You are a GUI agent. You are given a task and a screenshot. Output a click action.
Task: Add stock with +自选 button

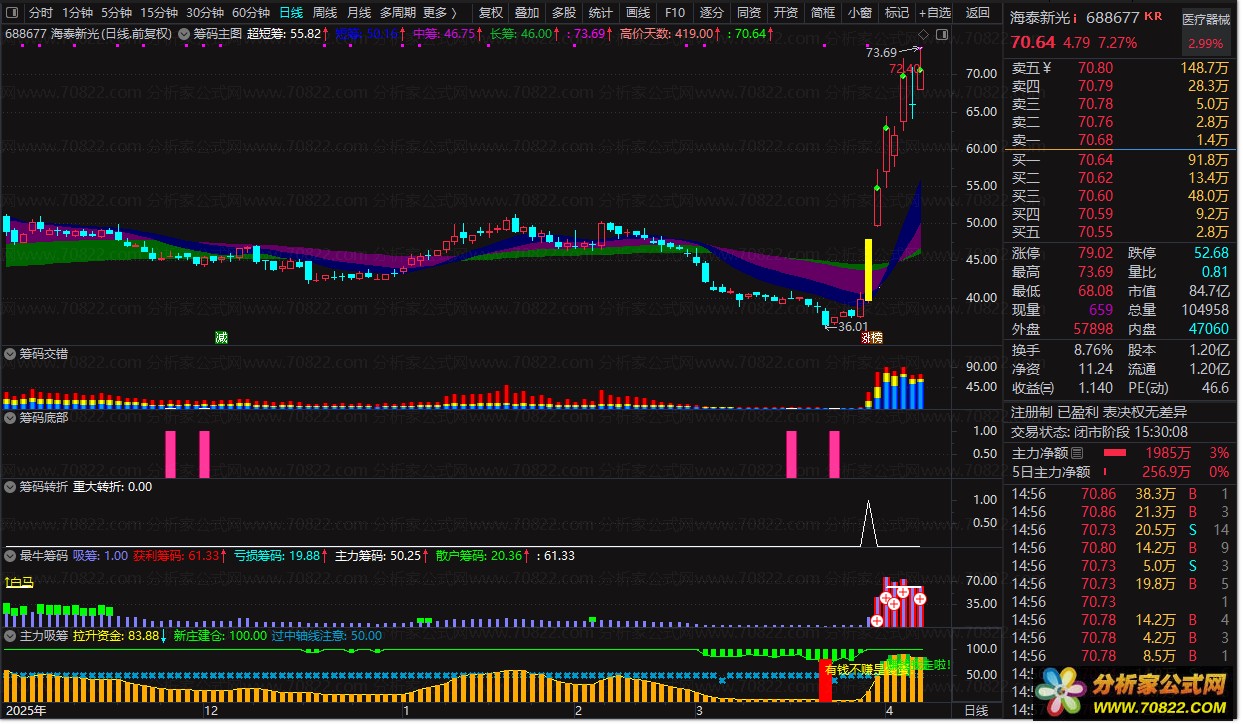coord(933,13)
